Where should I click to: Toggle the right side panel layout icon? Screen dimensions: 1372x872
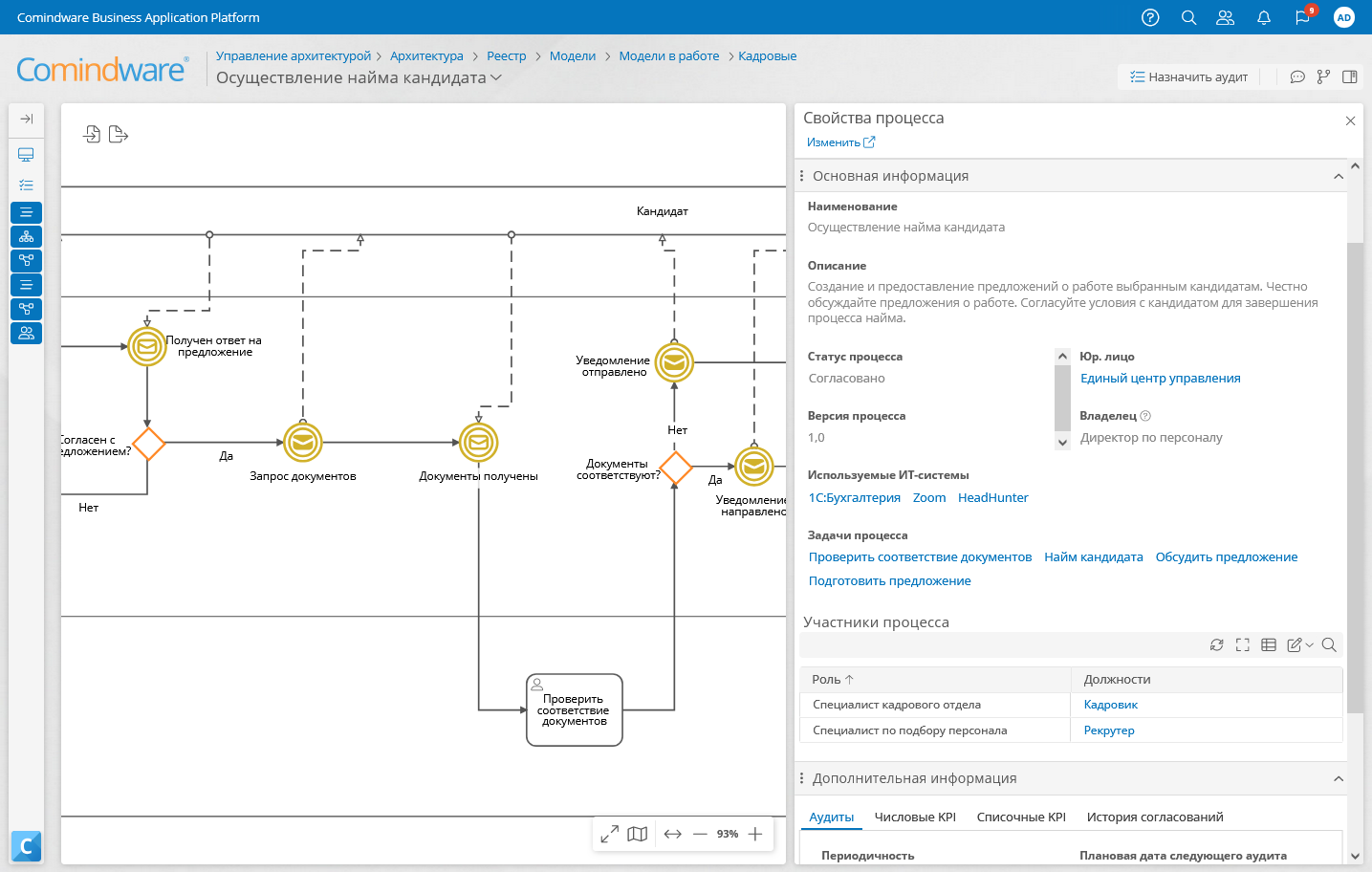(1350, 76)
